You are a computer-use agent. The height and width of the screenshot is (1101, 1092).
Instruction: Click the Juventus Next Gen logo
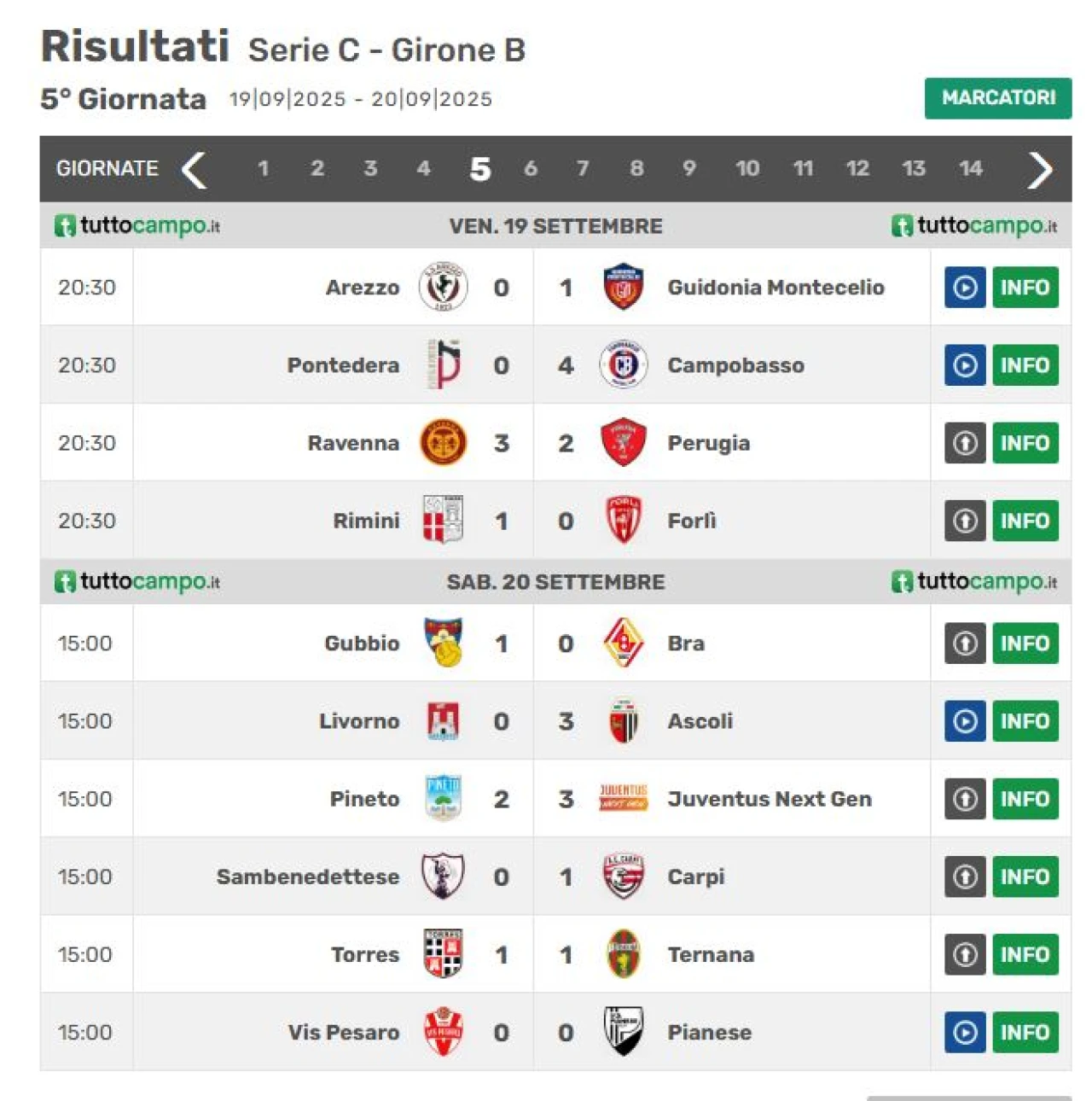[x=623, y=798]
